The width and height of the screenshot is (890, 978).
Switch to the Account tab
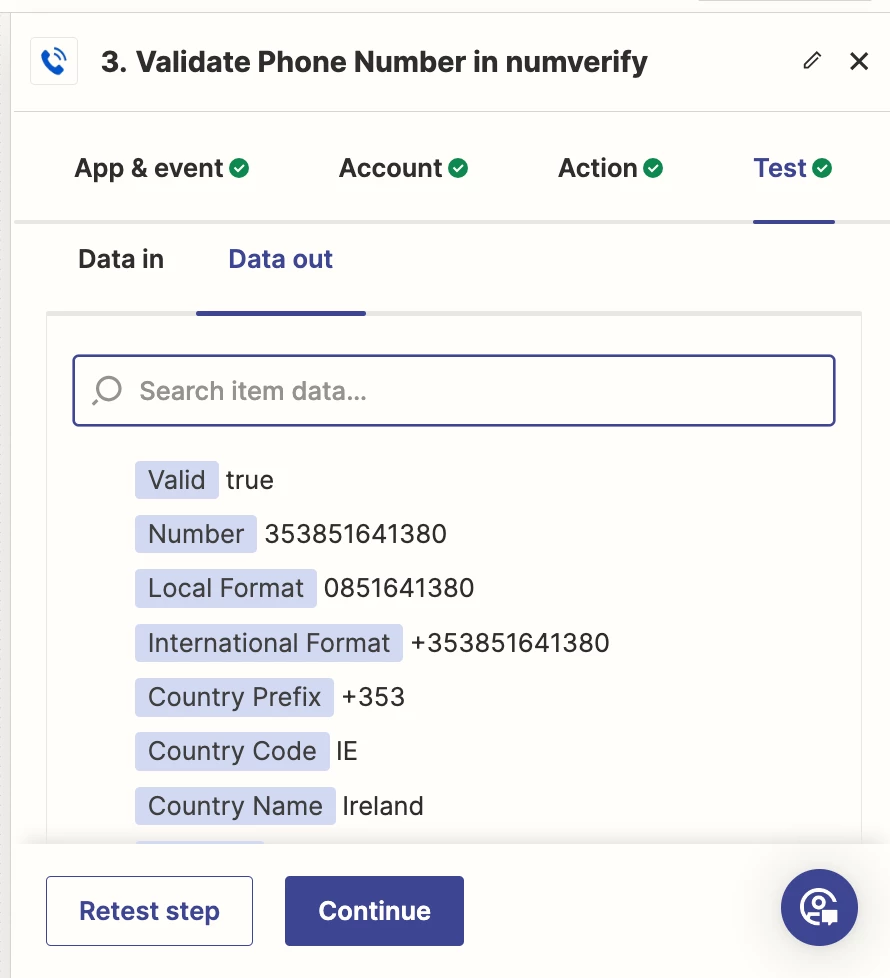[403, 168]
